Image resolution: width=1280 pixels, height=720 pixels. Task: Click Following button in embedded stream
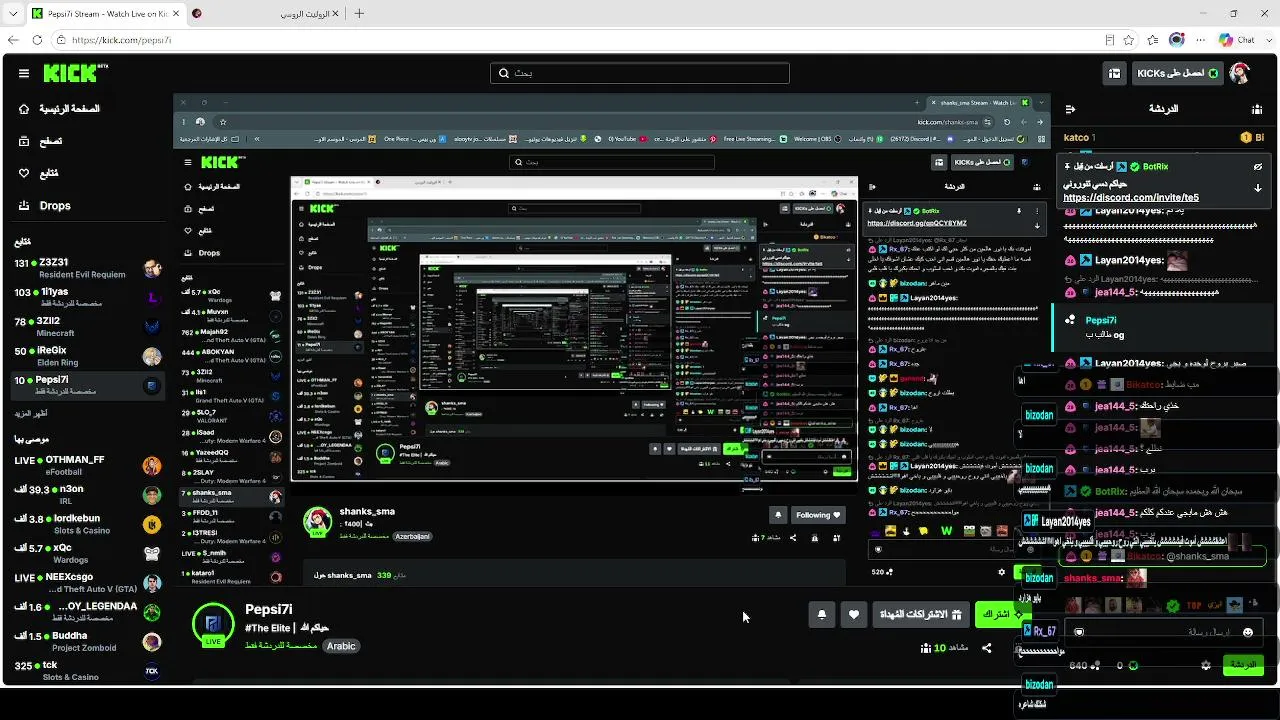[817, 515]
